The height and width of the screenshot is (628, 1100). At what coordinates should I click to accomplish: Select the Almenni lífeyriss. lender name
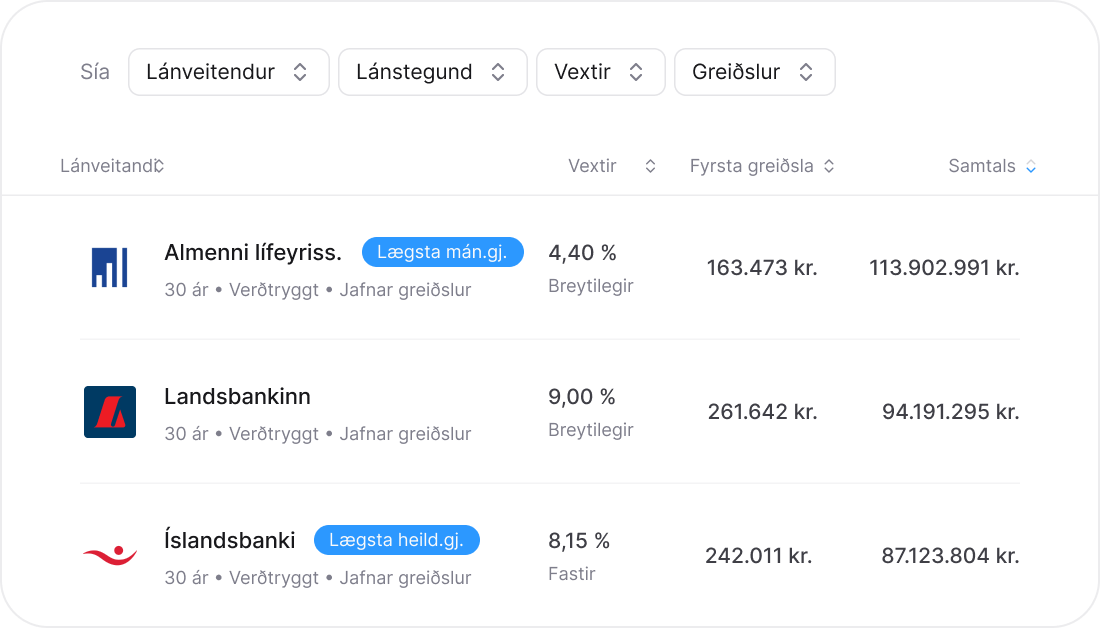pos(253,253)
